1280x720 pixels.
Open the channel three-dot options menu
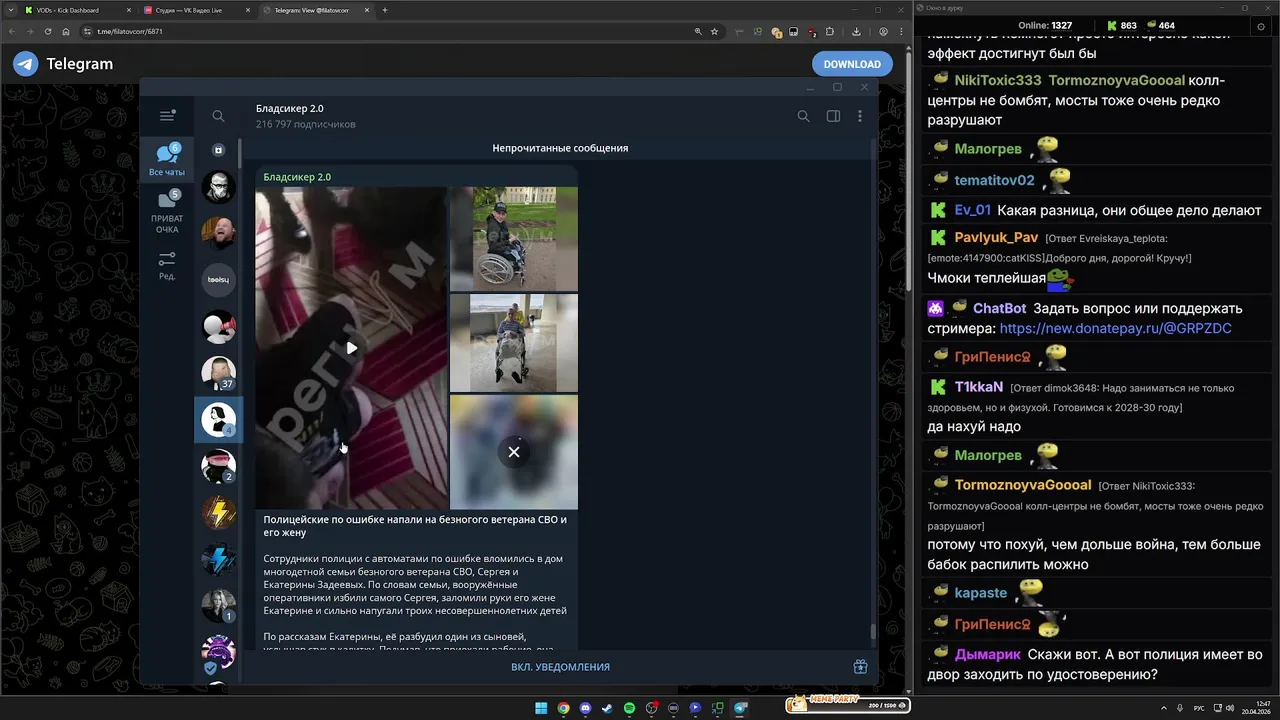[860, 116]
